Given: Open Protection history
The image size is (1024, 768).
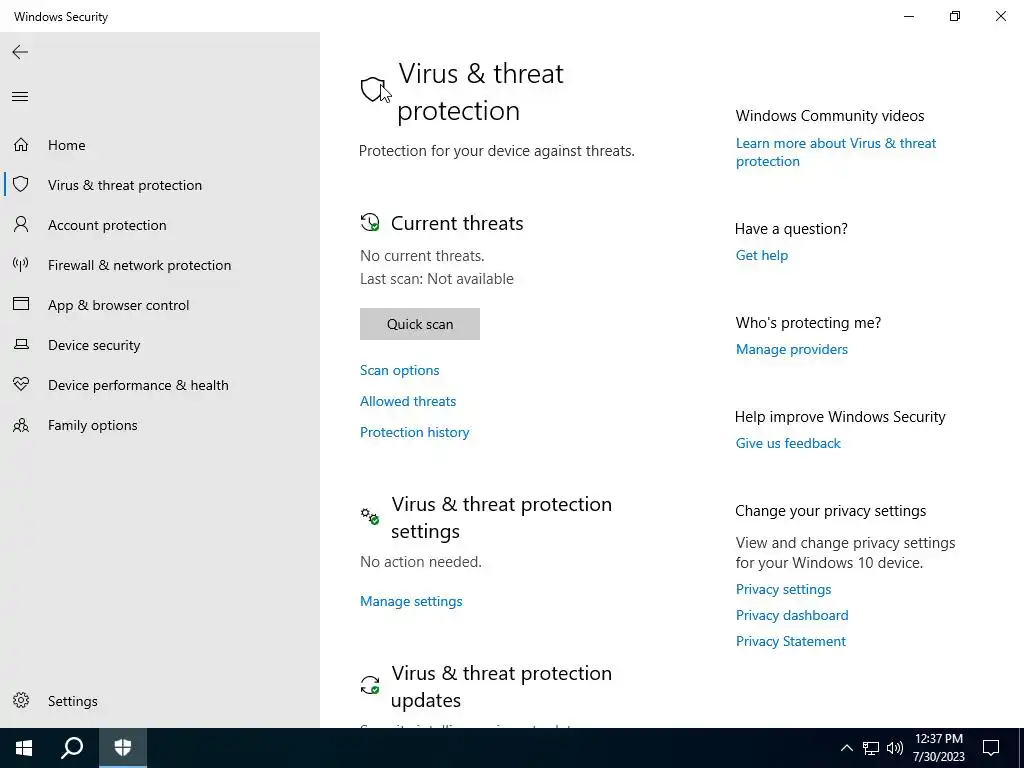Looking at the screenshot, I should 415,432.
